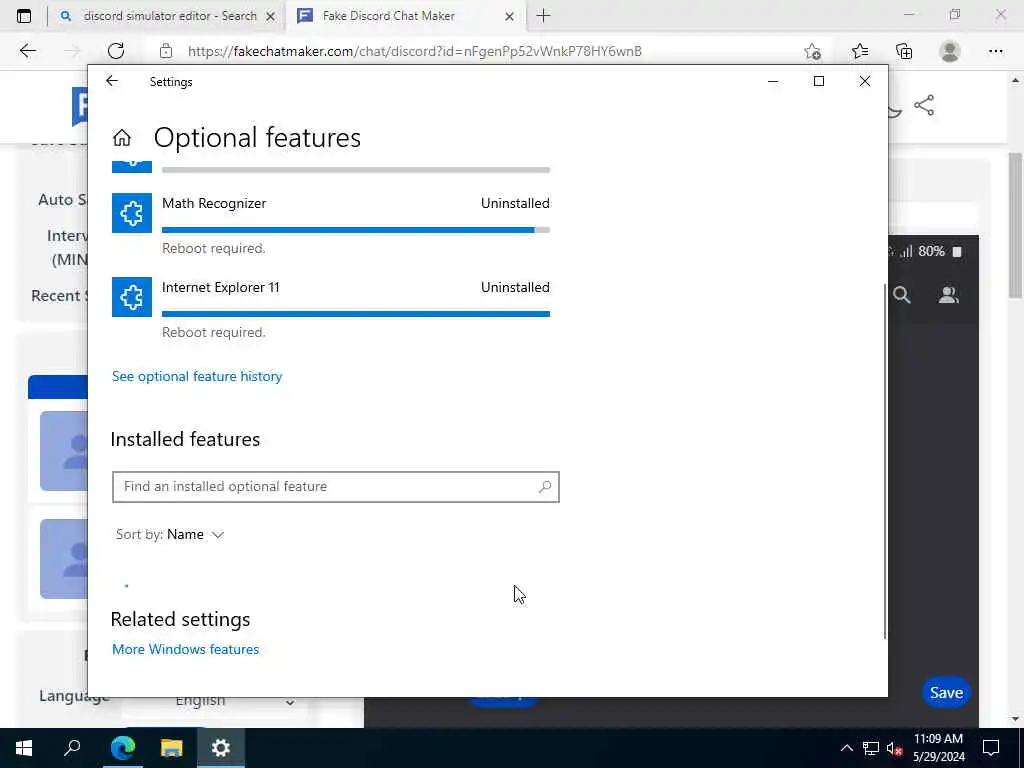Close the discord simulator editor tab
1024x768 pixels.
pyautogui.click(x=270, y=16)
